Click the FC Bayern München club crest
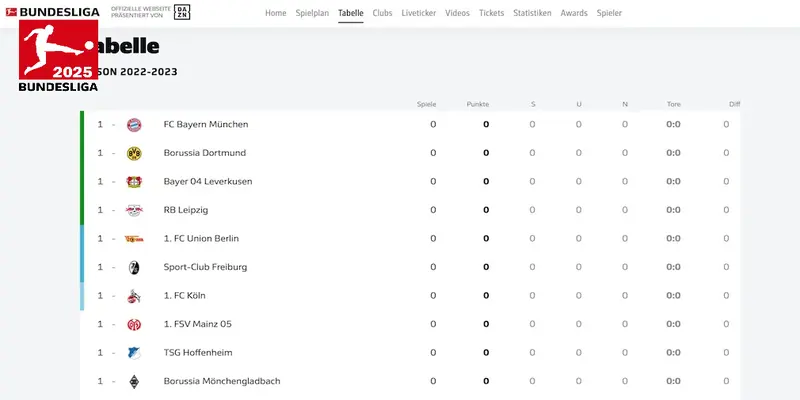800x400 pixels. point(134,124)
